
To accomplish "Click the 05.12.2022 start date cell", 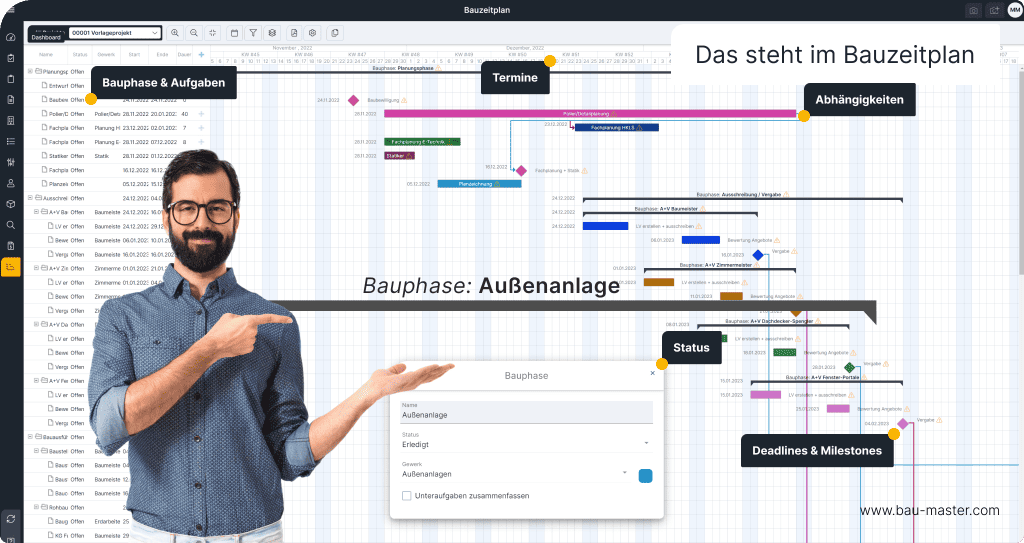I will (x=136, y=184).
